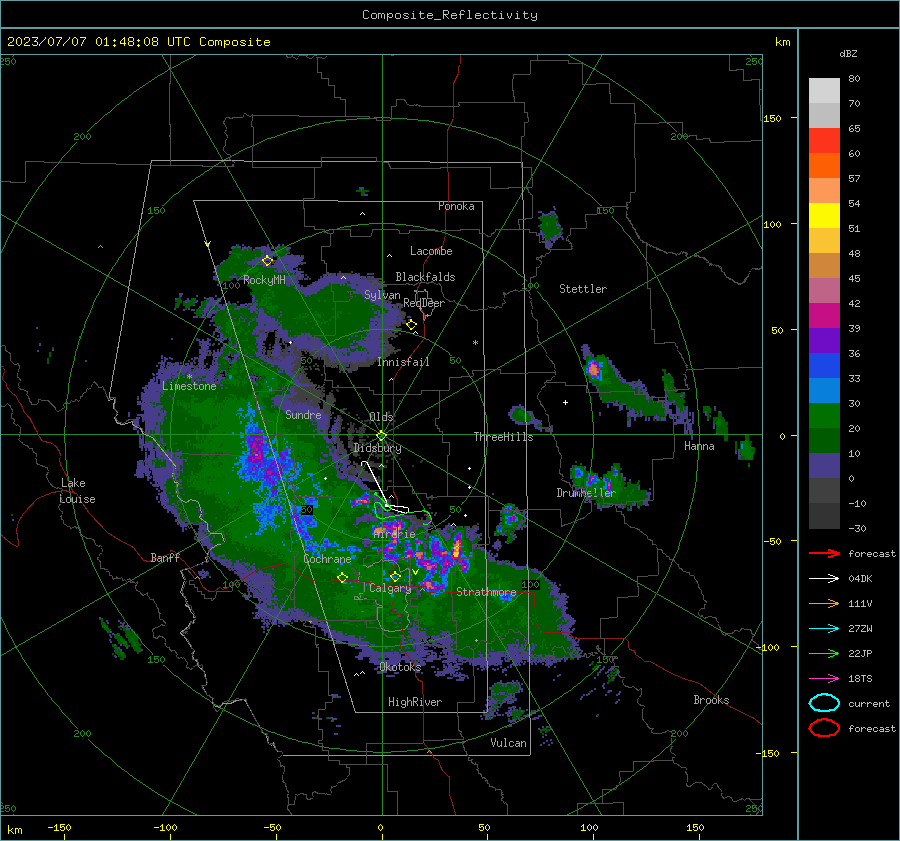
Task: Click the Airdrie label
Action: tap(394, 534)
